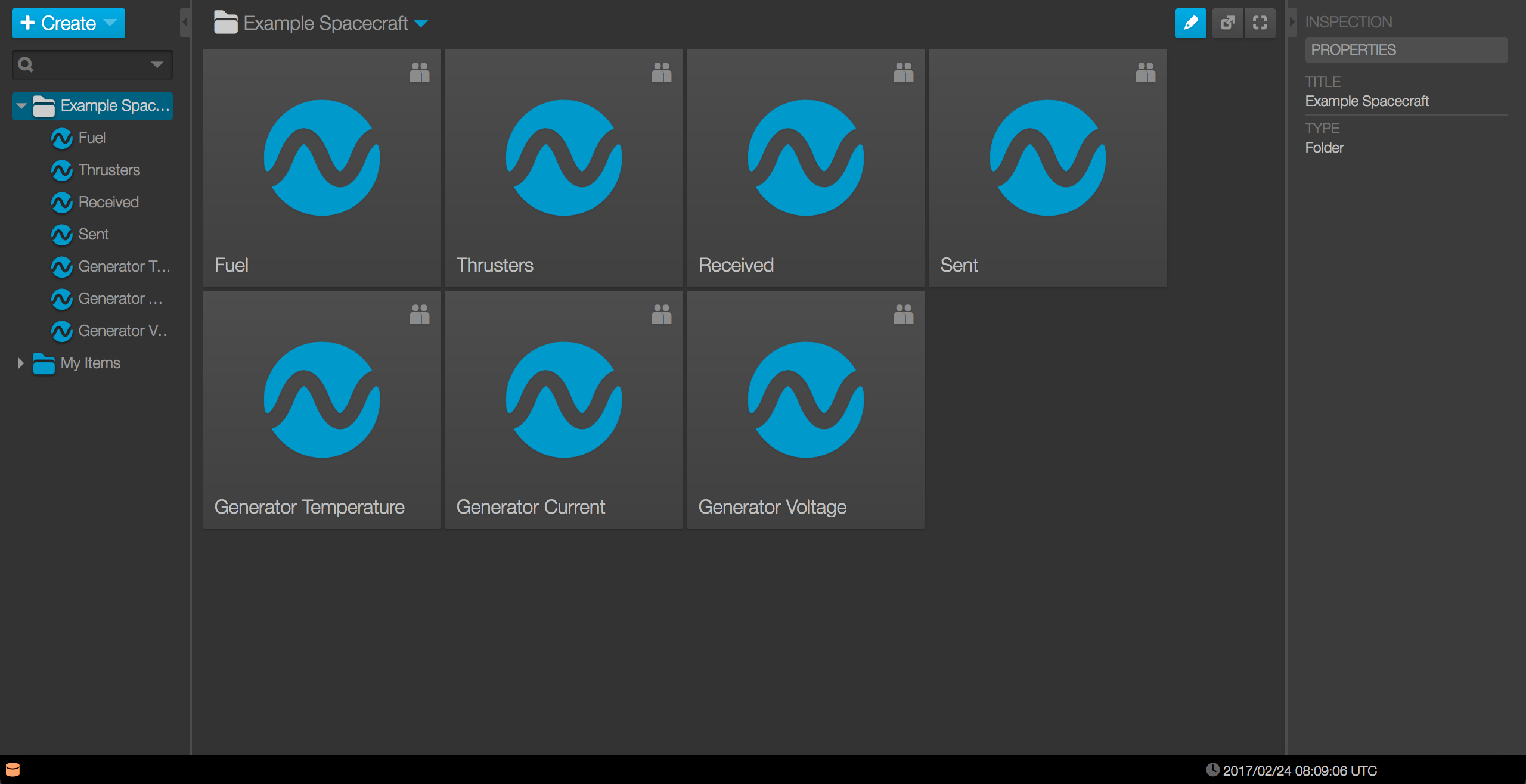Viewport: 1526px width, 784px height.
Task: Click the search input field
Action: click(89, 64)
